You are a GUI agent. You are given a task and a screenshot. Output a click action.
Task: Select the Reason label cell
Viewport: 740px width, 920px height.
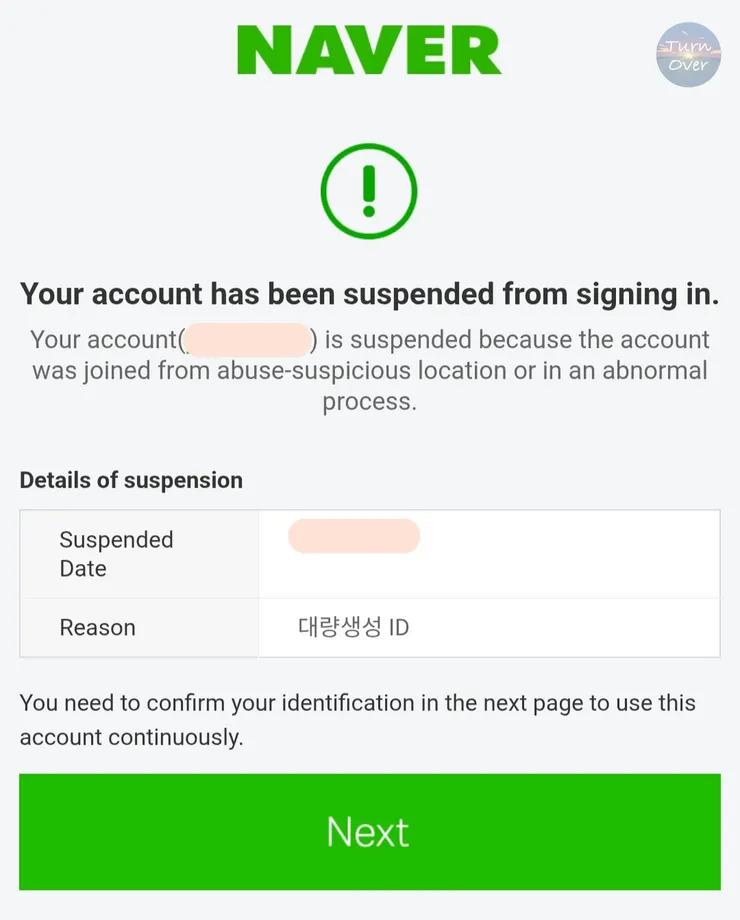pos(139,628)
